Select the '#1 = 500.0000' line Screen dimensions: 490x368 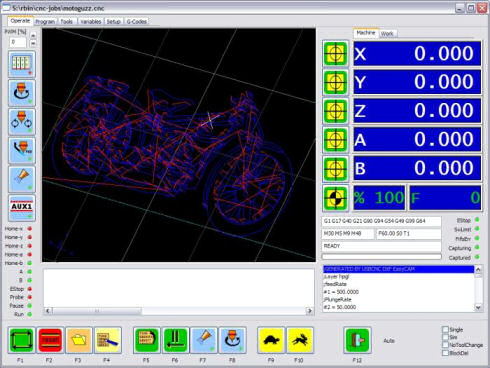(x=398, y=292)
